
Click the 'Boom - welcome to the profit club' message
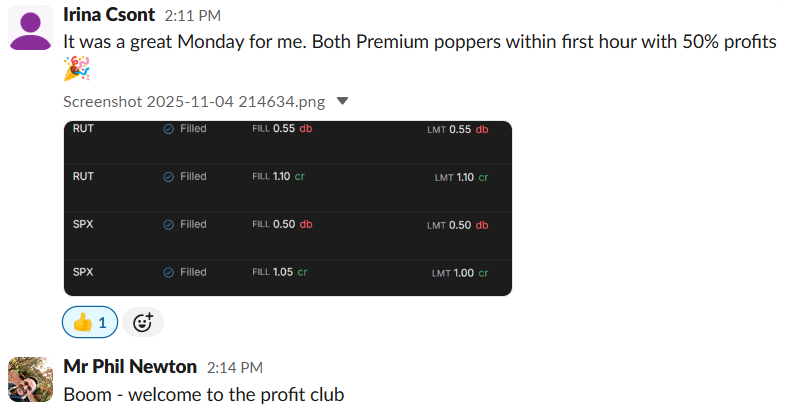[x=203, y=394]
